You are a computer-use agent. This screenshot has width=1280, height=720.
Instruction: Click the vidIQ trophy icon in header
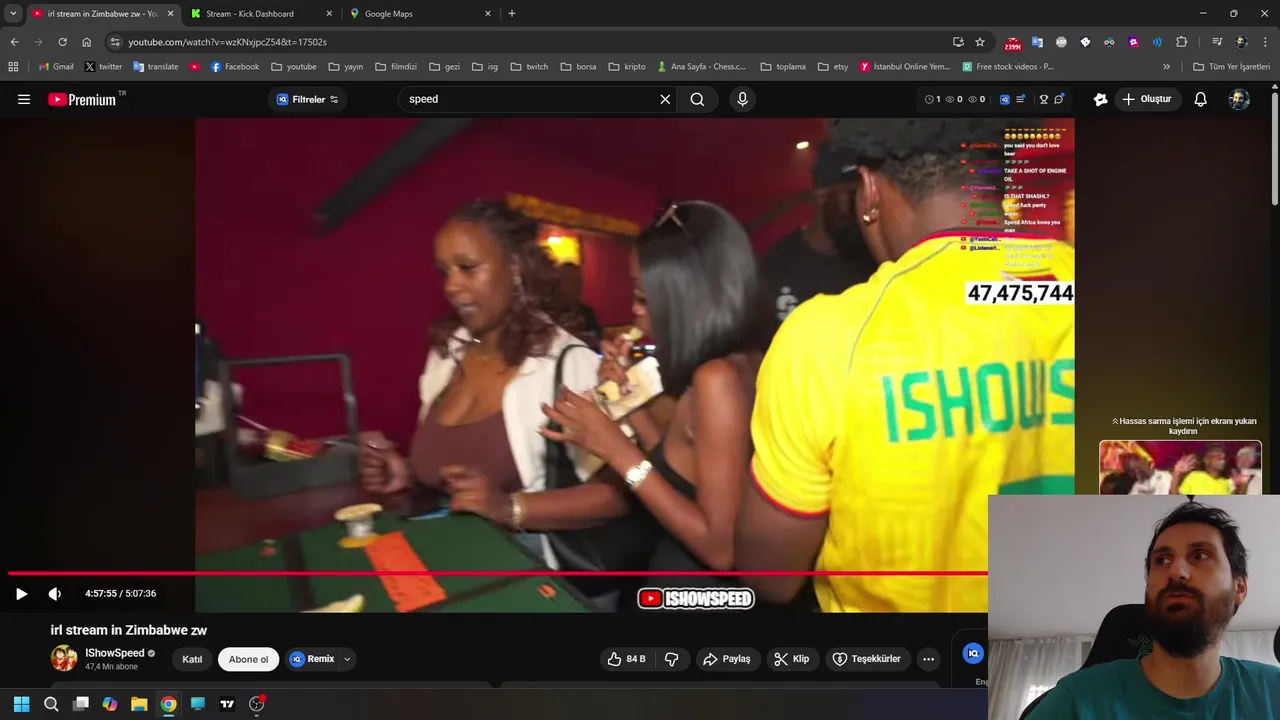(1044, 99)
